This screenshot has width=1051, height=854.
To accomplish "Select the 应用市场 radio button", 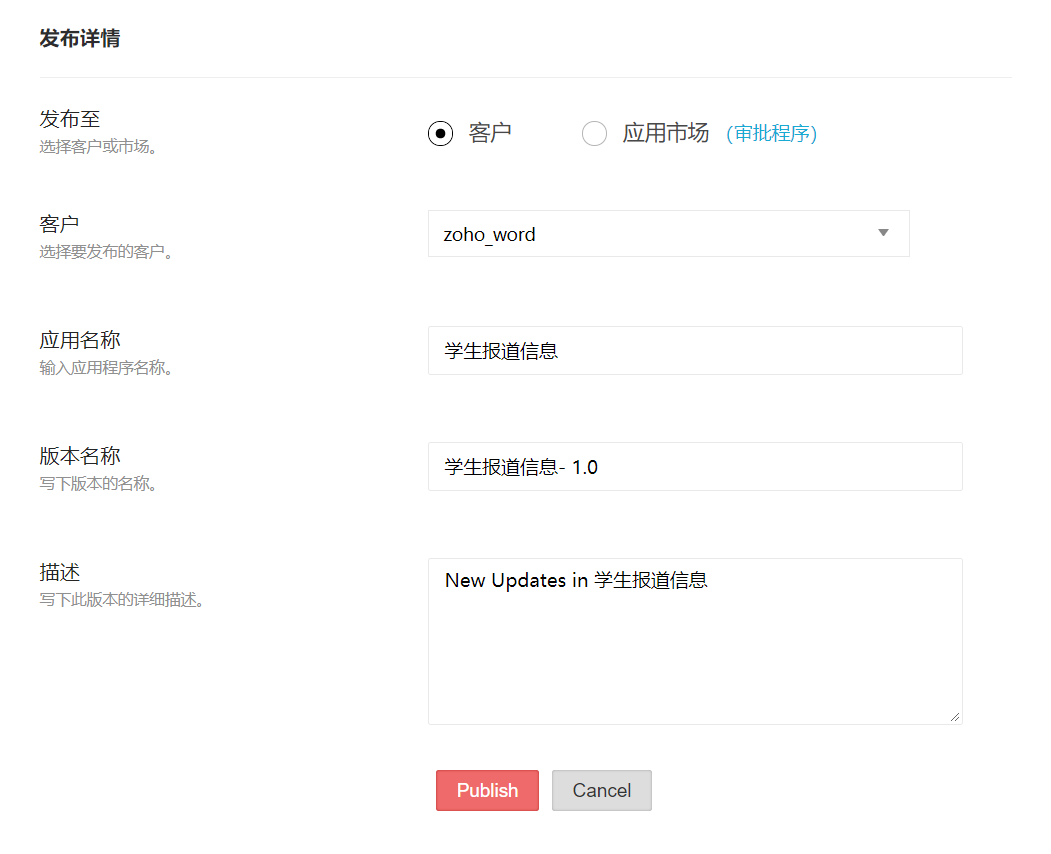I will (594, 133).
